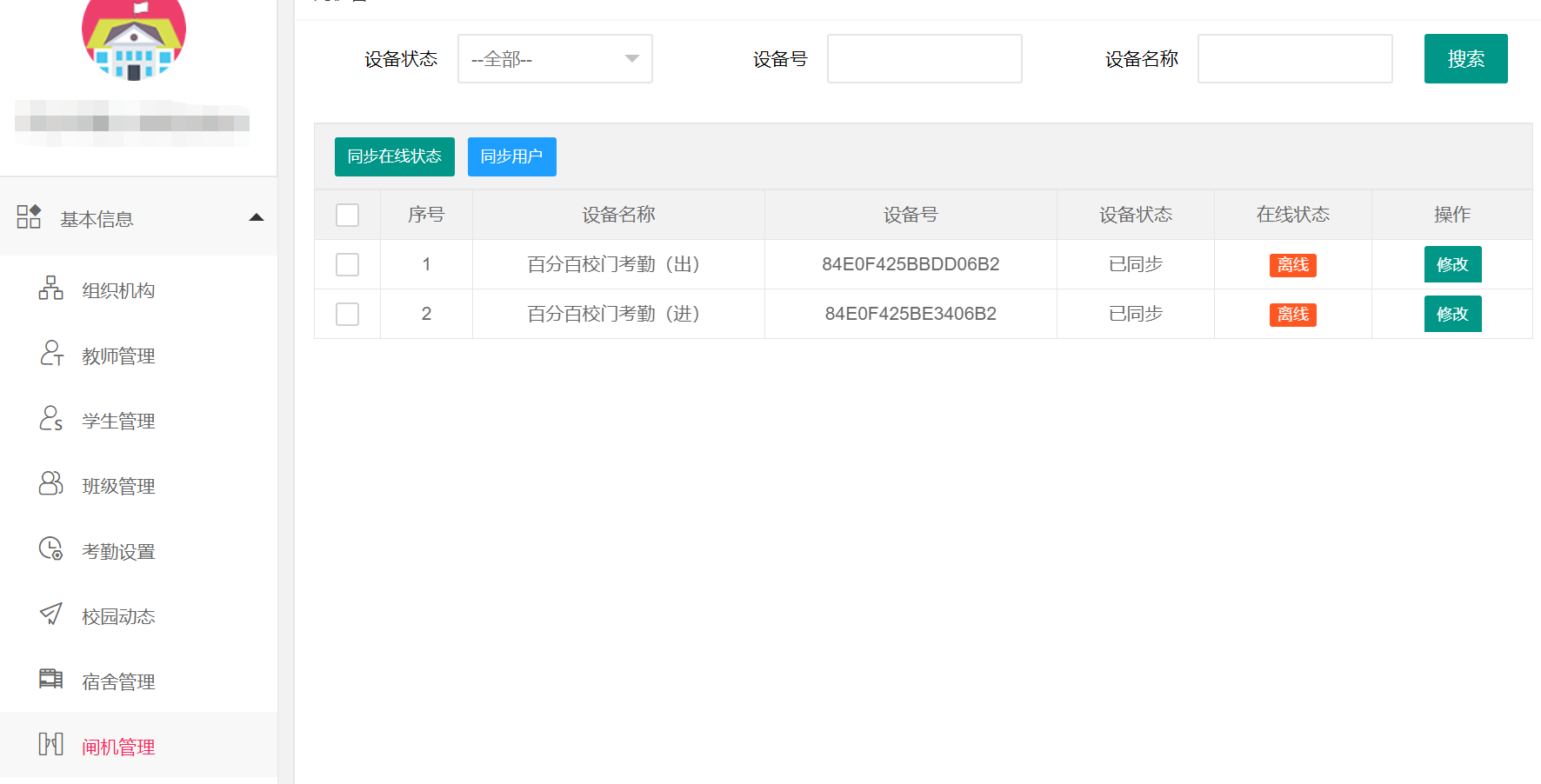The width and height of the screenshot is (1541, 784).
Task: Click the attendance settings clock icon
Action: pyautogui.click(x=50, y=549)
